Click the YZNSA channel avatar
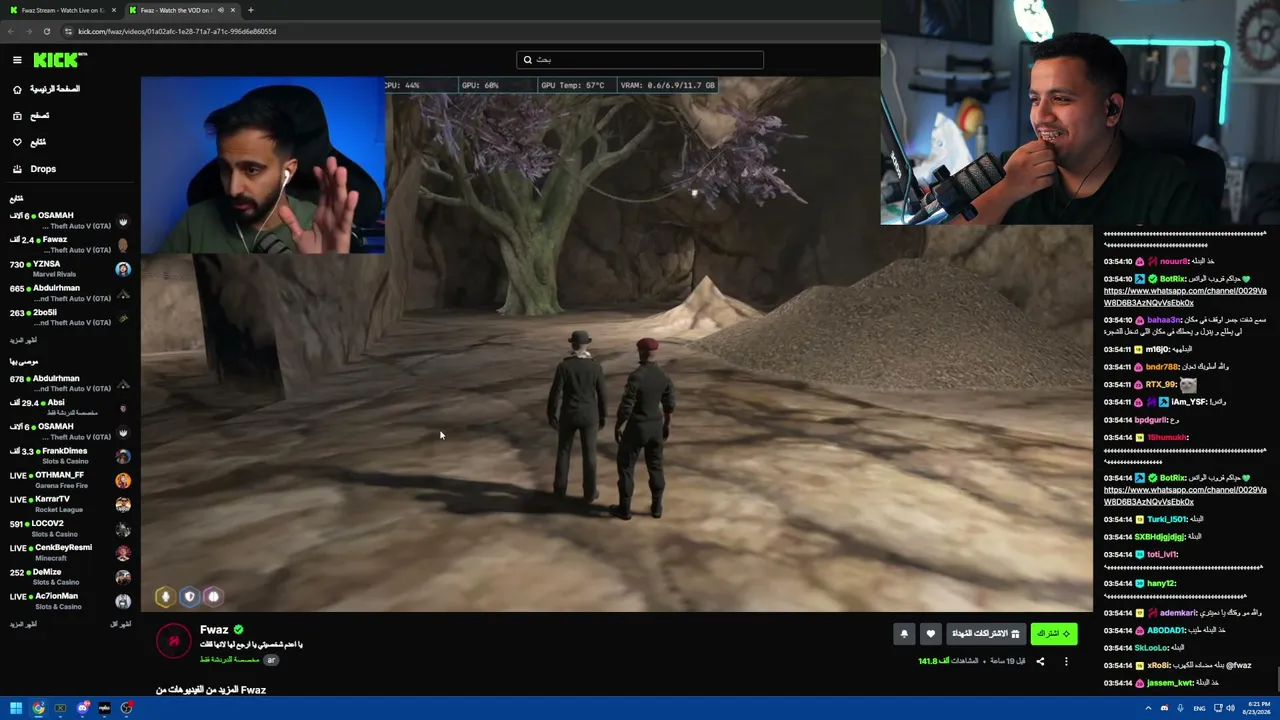Viewport: 1280px width, 720px height. [x=123, y=269]
